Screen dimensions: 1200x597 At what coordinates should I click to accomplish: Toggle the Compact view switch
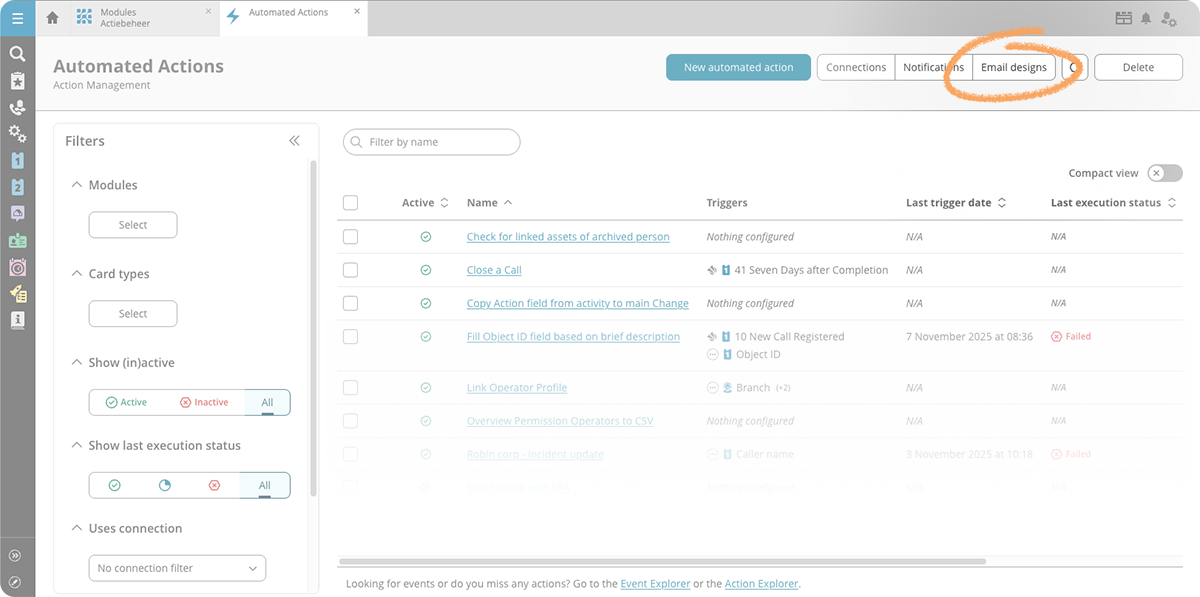pyautogui.click(x=1164, y=173)
